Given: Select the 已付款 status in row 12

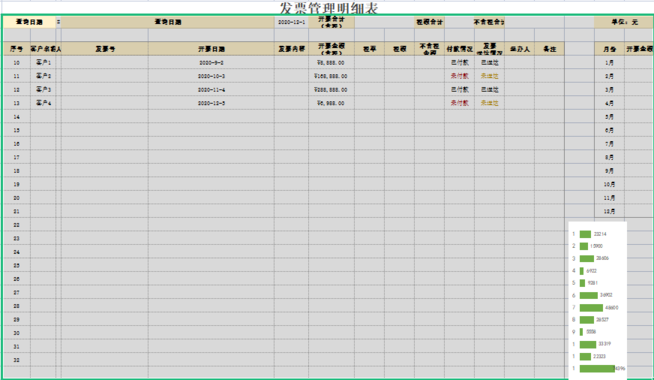Looking at the screenshot, I should 459,90.
